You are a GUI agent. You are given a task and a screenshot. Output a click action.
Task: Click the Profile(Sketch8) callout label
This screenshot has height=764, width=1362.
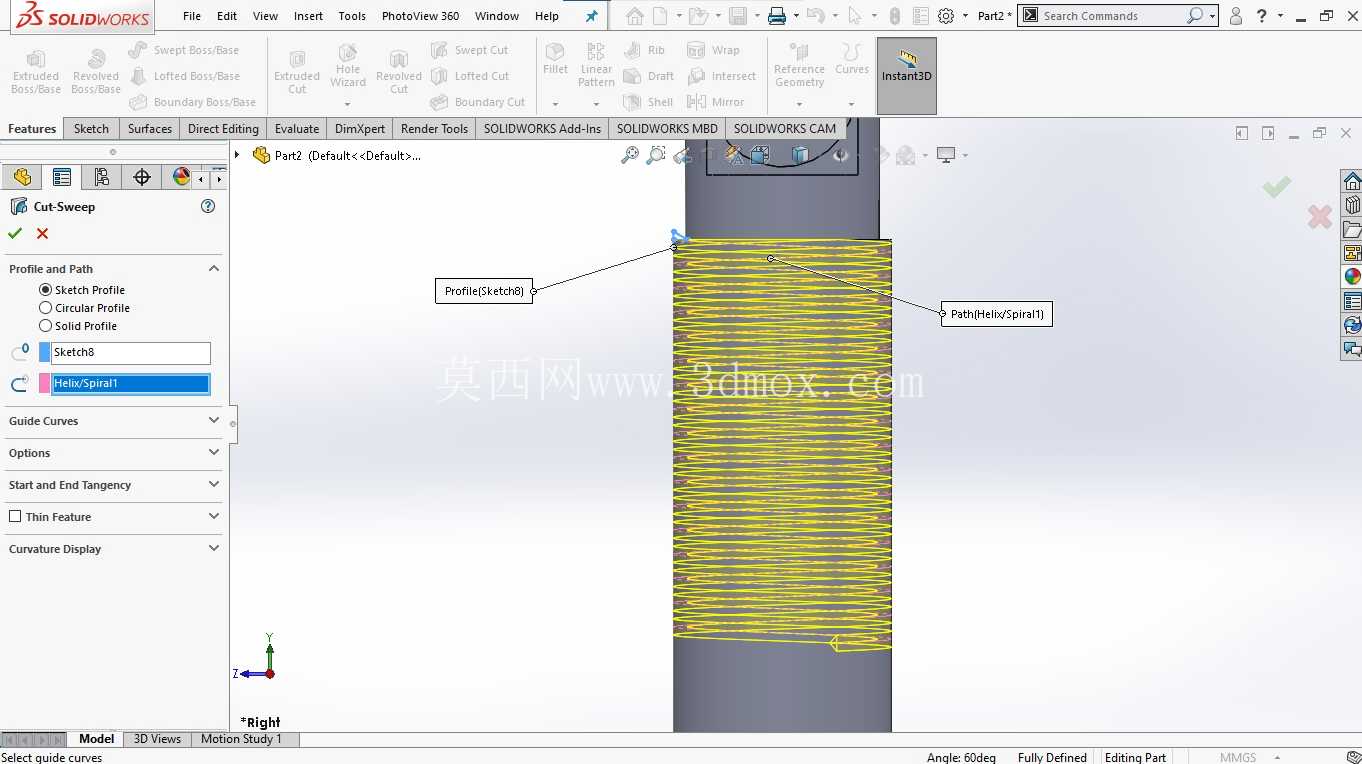coord(484,291)
